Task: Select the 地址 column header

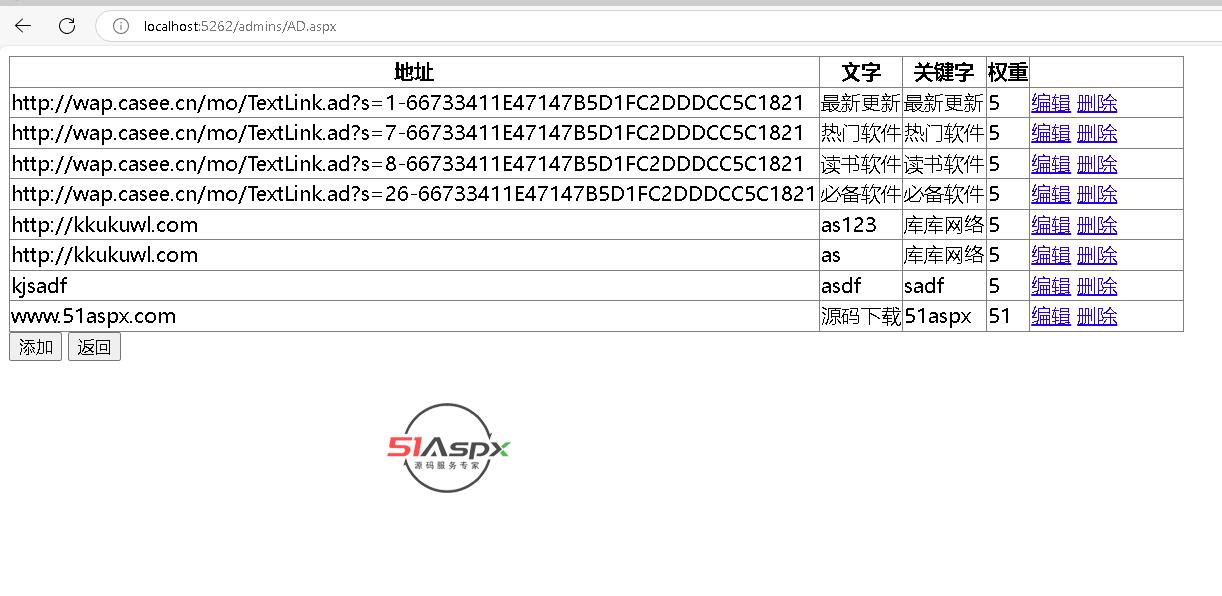Action: pyautogui.click(x=414, y=72)
